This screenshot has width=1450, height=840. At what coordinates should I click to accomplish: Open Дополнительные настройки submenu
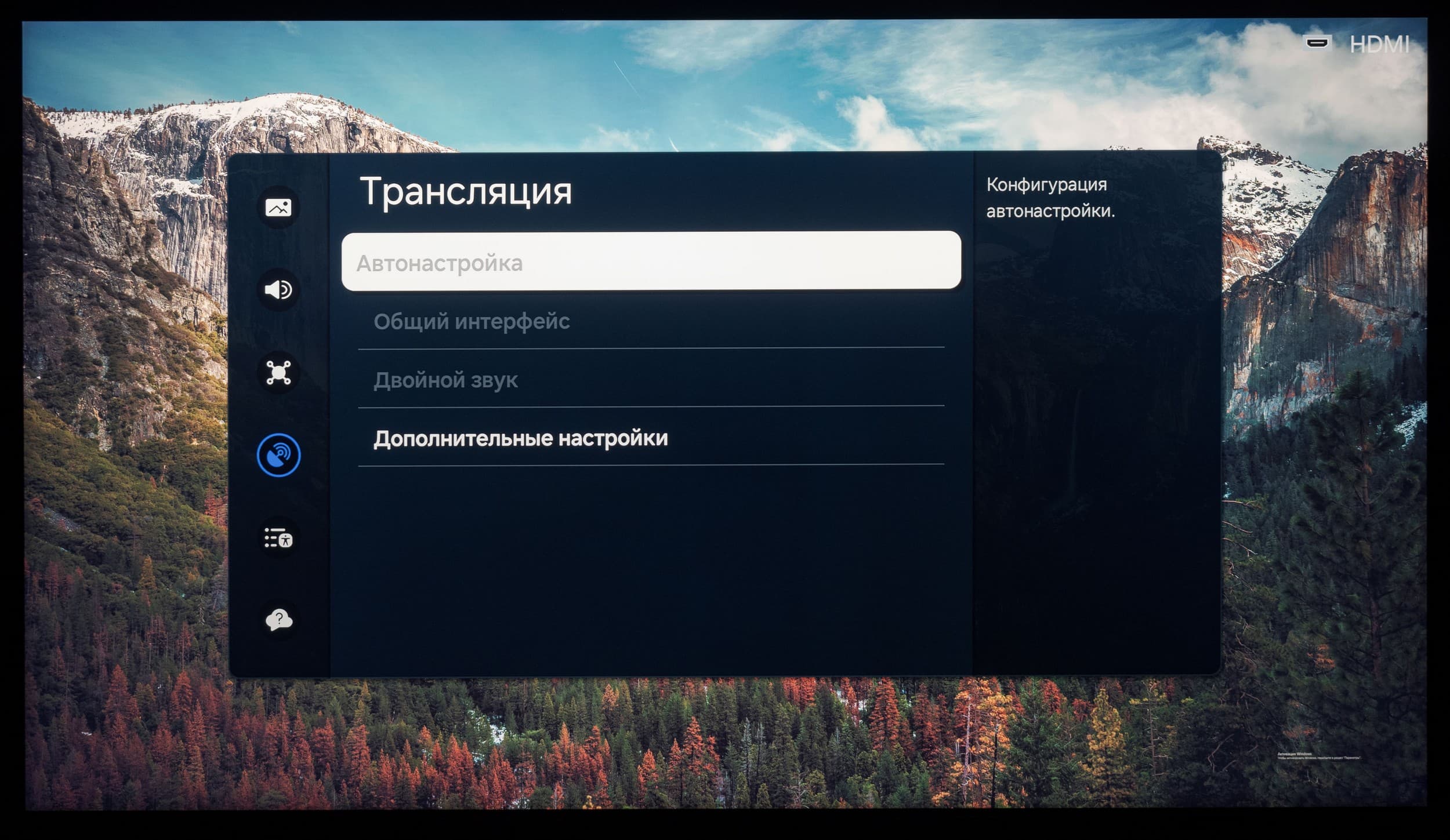[520, 438]
